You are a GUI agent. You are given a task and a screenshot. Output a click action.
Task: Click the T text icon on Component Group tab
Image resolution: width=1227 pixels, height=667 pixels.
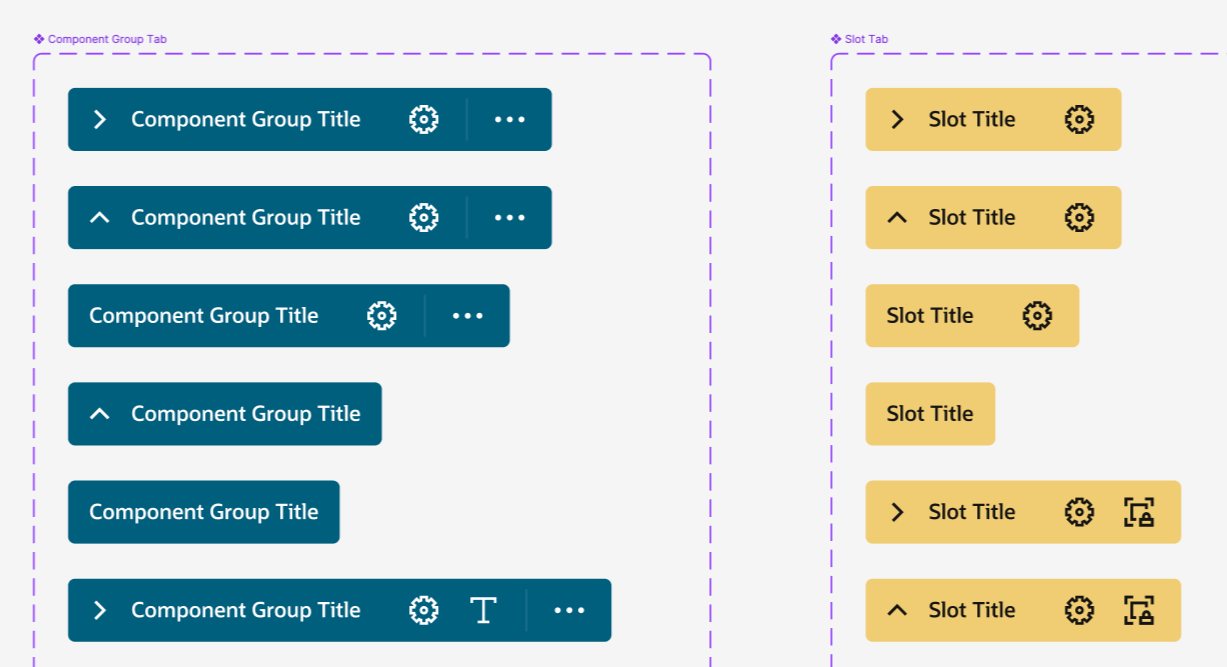(484, 610)
